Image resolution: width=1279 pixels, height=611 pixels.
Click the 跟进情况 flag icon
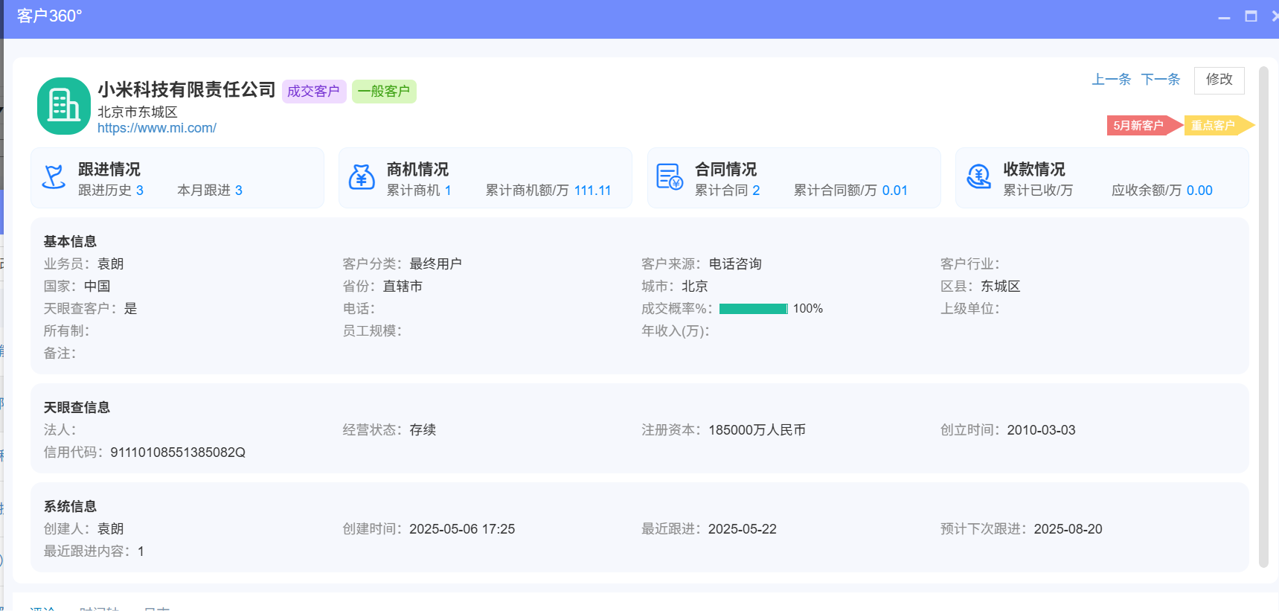click(53, 176)
